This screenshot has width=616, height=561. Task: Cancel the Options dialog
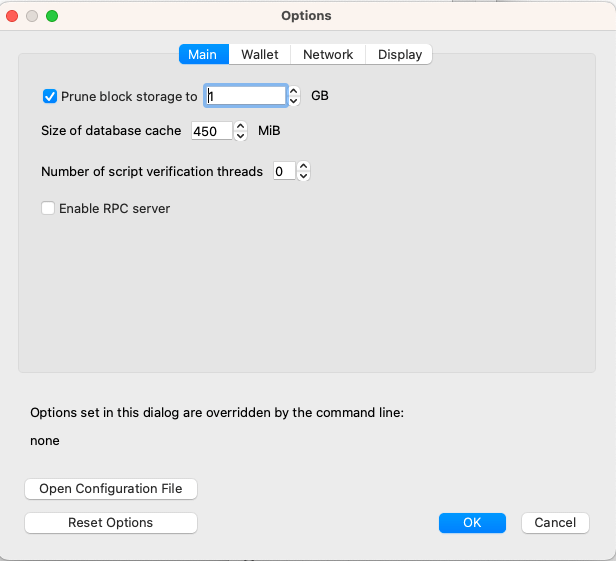(555, 523)
